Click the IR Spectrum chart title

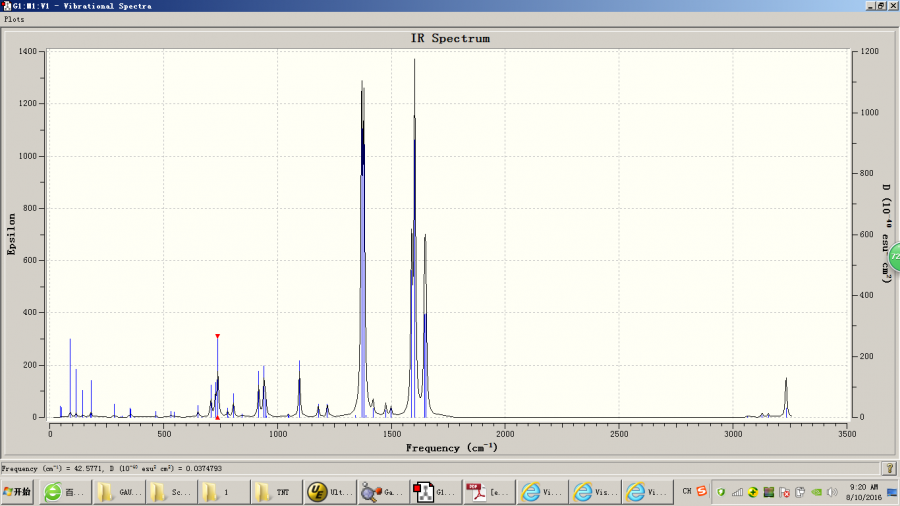pyautogui.click(x=450, y=38)
